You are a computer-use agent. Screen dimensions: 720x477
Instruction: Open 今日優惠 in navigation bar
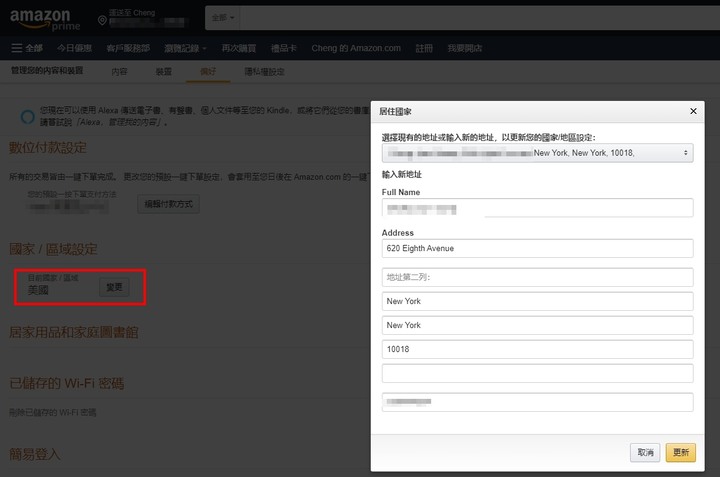coord(74,48)
